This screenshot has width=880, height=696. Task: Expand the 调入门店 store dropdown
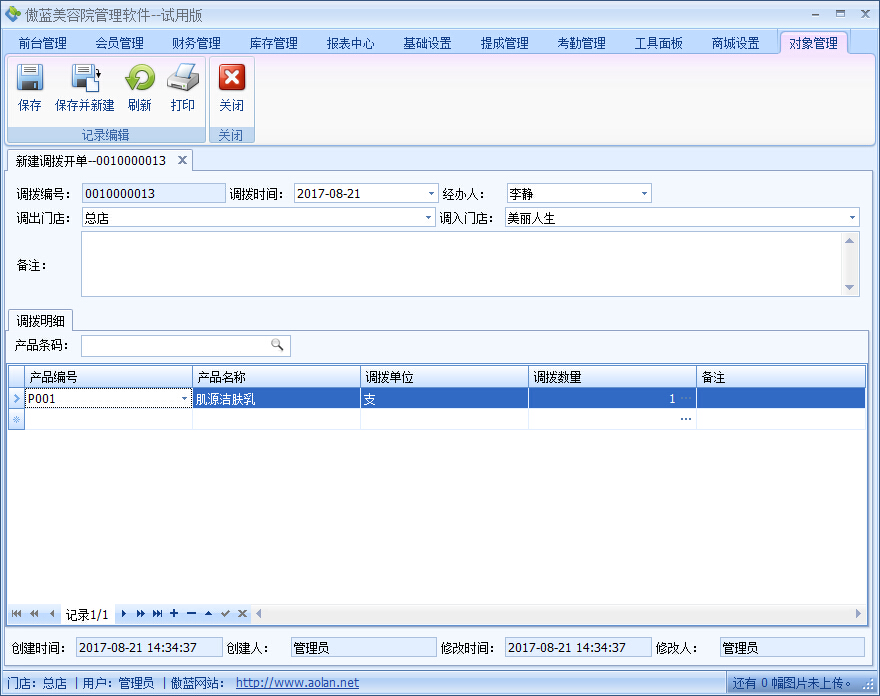click(x=852, y=217)
